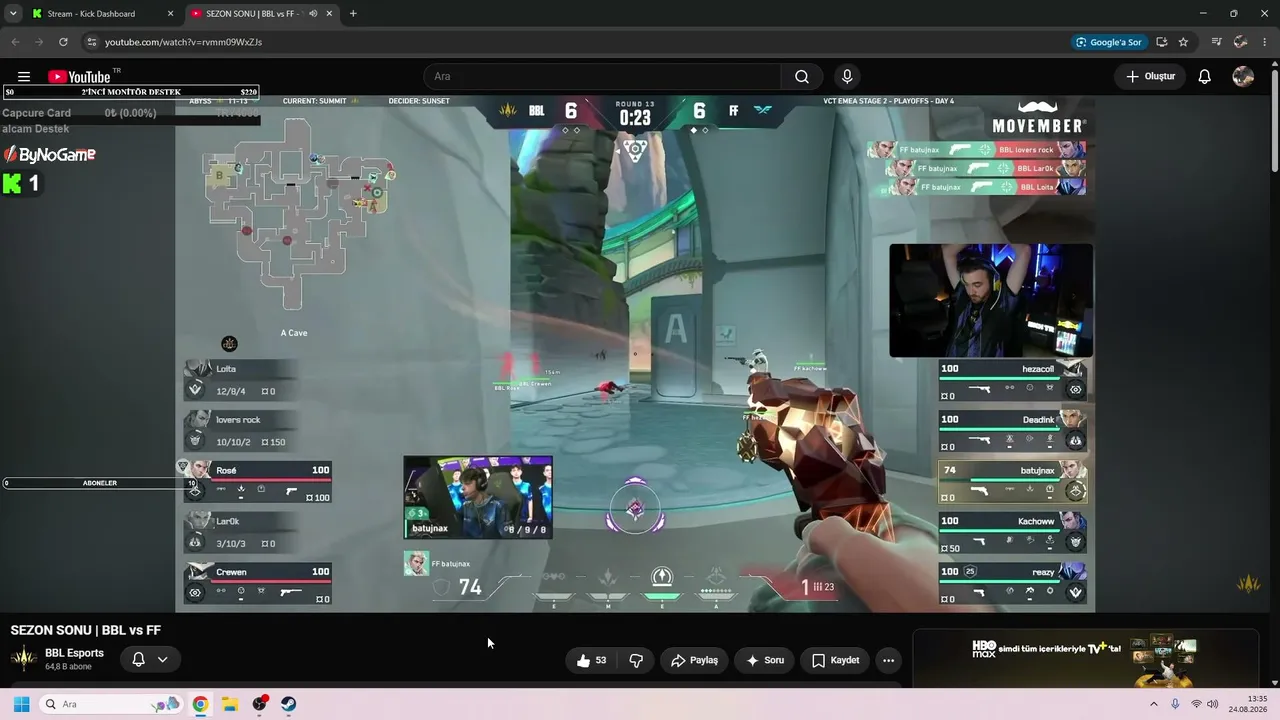Image resolution: width=1280 pixels, height=720 pixels.
Task: Open the YouTube guide hamburger menu
Action: (24, 77)
